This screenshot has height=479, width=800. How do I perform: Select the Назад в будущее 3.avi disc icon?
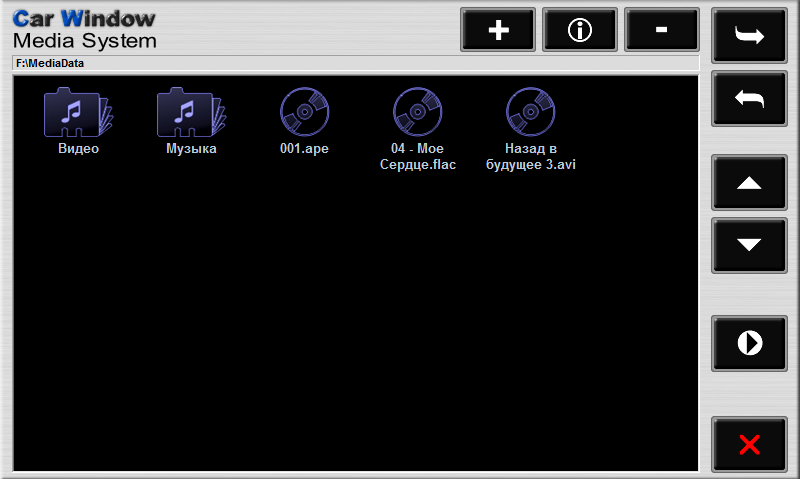(x=530, y=112)
